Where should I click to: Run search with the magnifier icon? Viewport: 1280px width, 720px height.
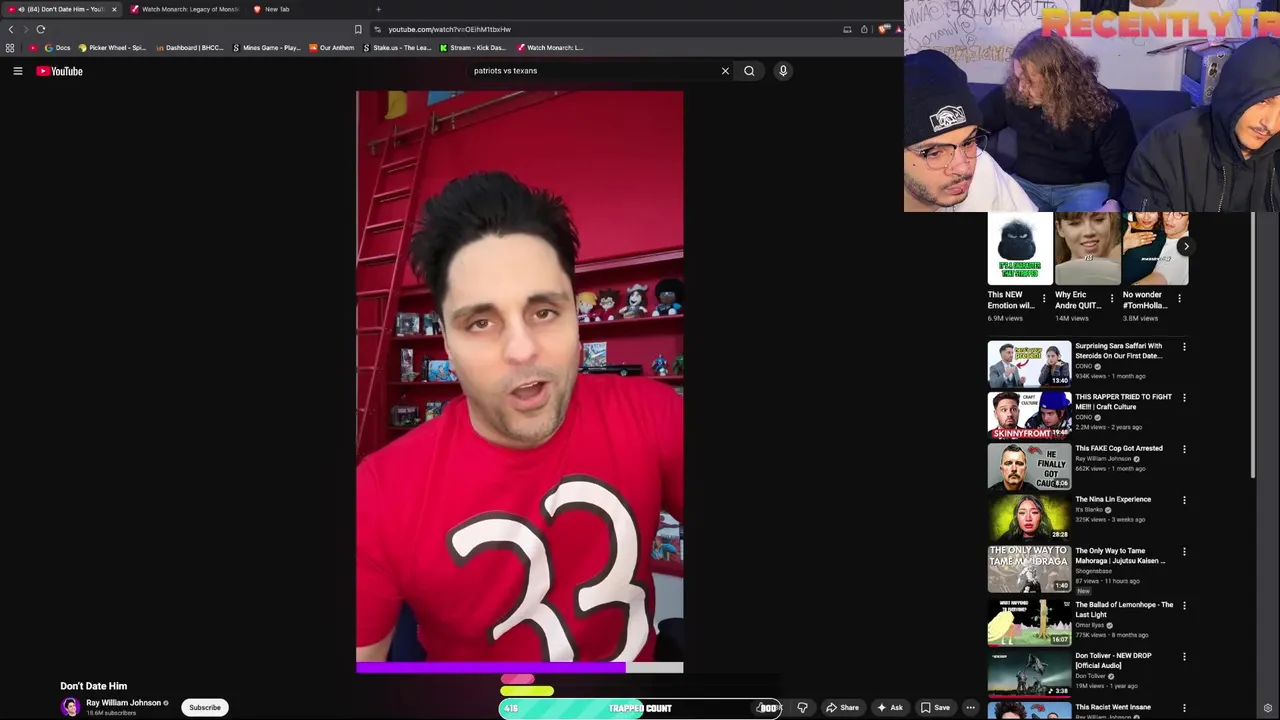click(x=749, y=71)
